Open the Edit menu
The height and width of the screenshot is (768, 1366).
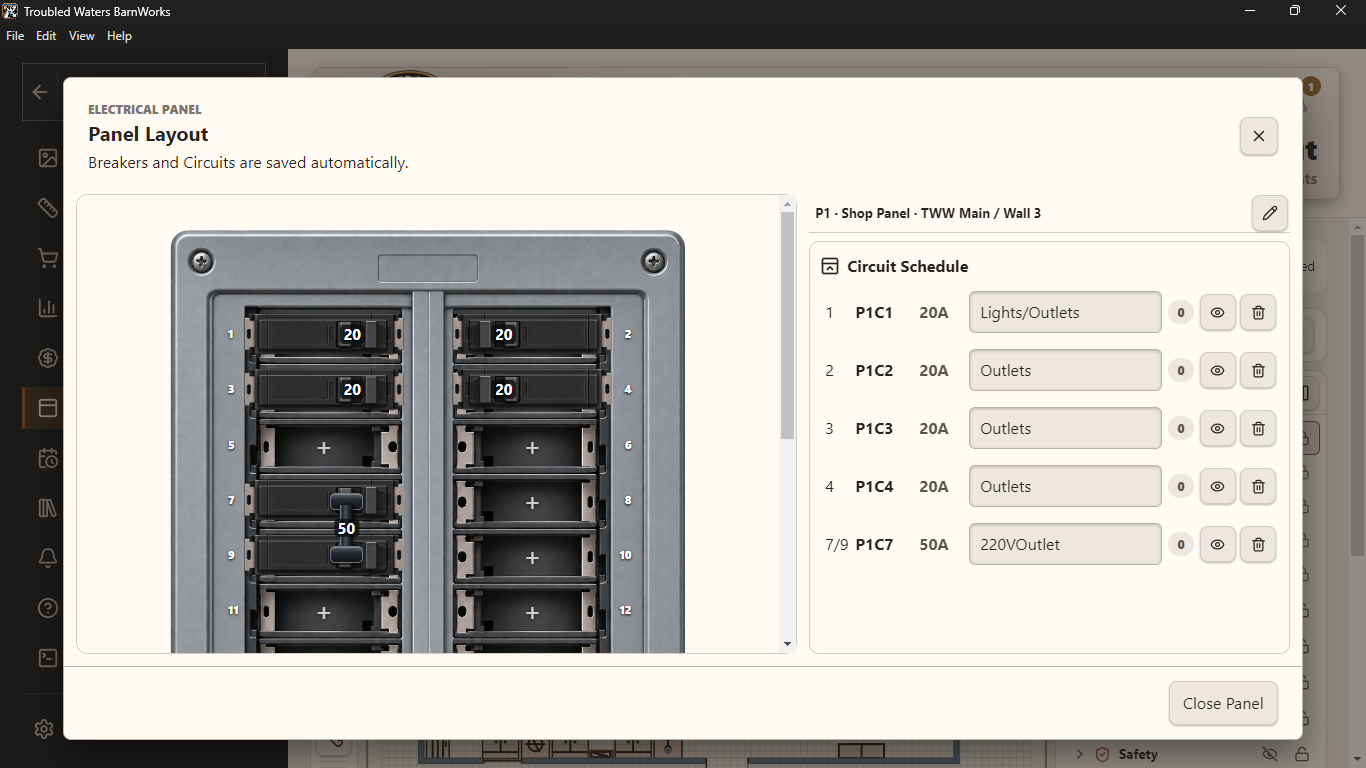[46, 36]
